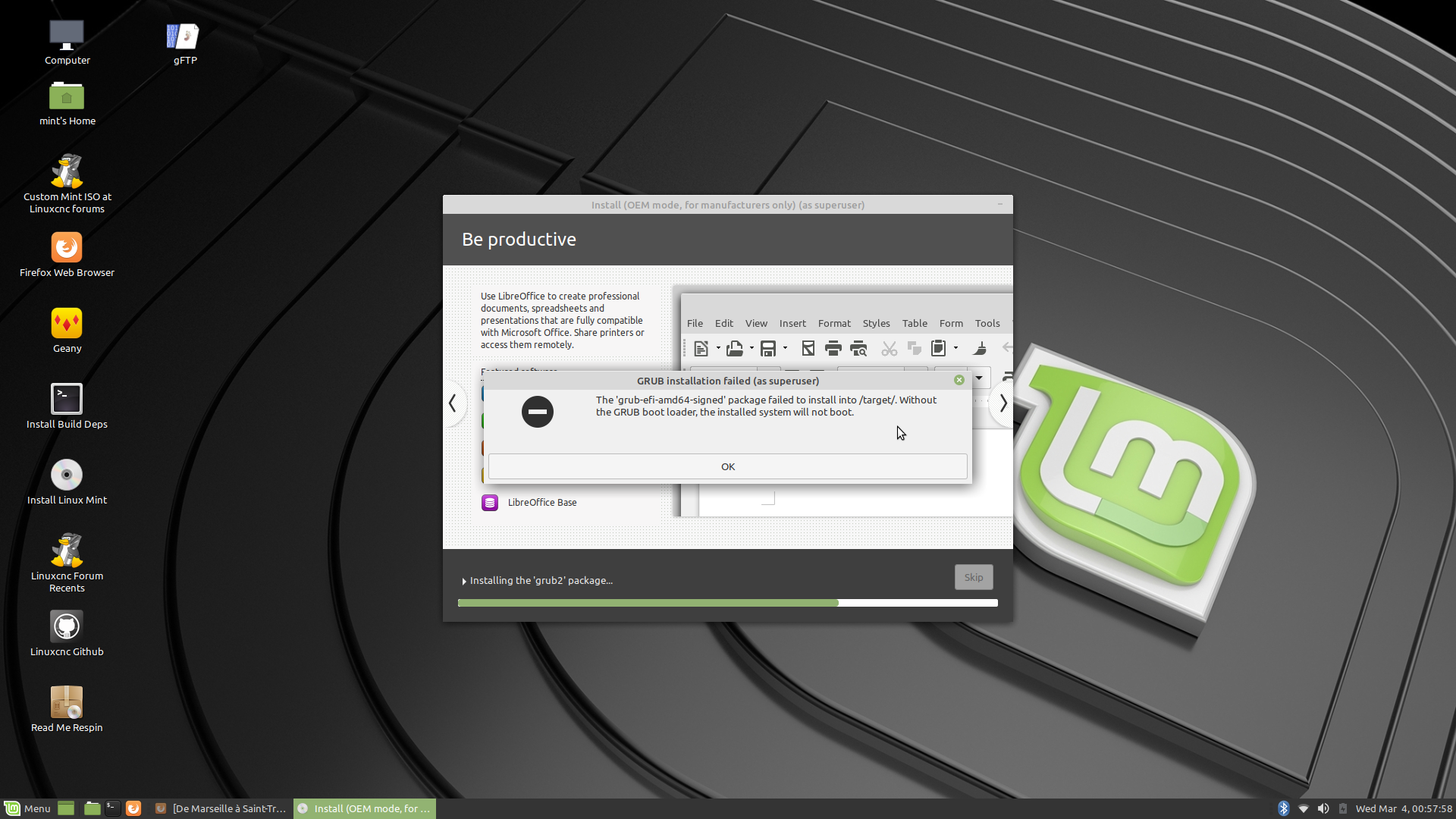
Task: Open the file manager launcher in the panel
Action: coord(92,808)
